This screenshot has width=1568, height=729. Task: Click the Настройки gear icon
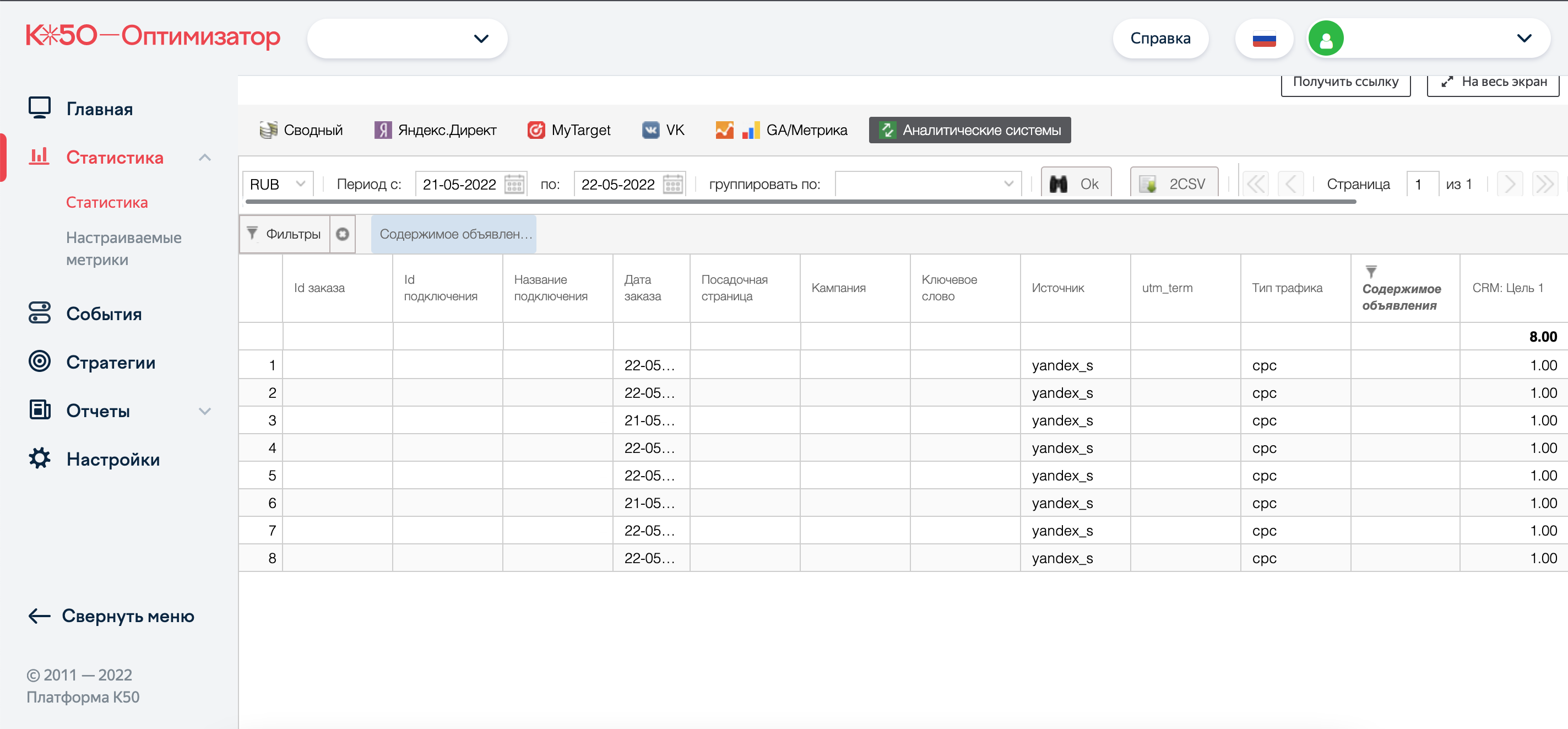tap(40, 458)
